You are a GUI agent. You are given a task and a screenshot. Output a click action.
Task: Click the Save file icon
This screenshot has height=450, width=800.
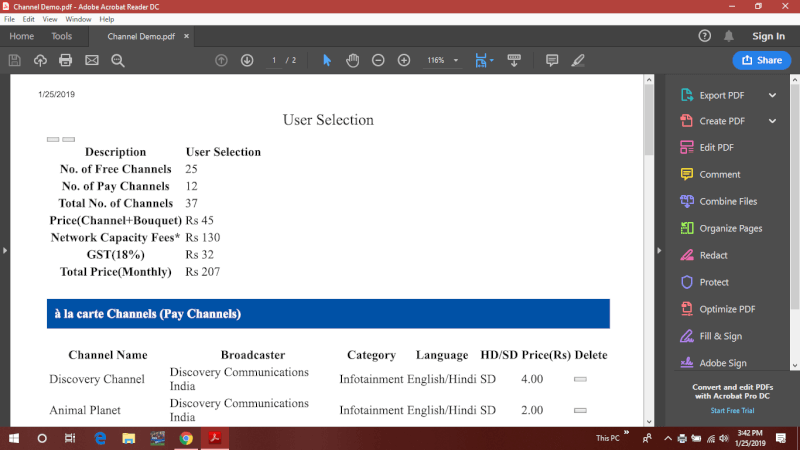(x=14, y=60)
